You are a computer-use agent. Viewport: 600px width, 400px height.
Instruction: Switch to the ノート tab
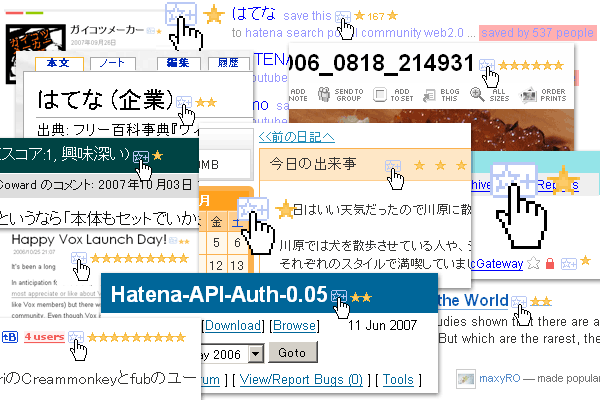point(112,64)
